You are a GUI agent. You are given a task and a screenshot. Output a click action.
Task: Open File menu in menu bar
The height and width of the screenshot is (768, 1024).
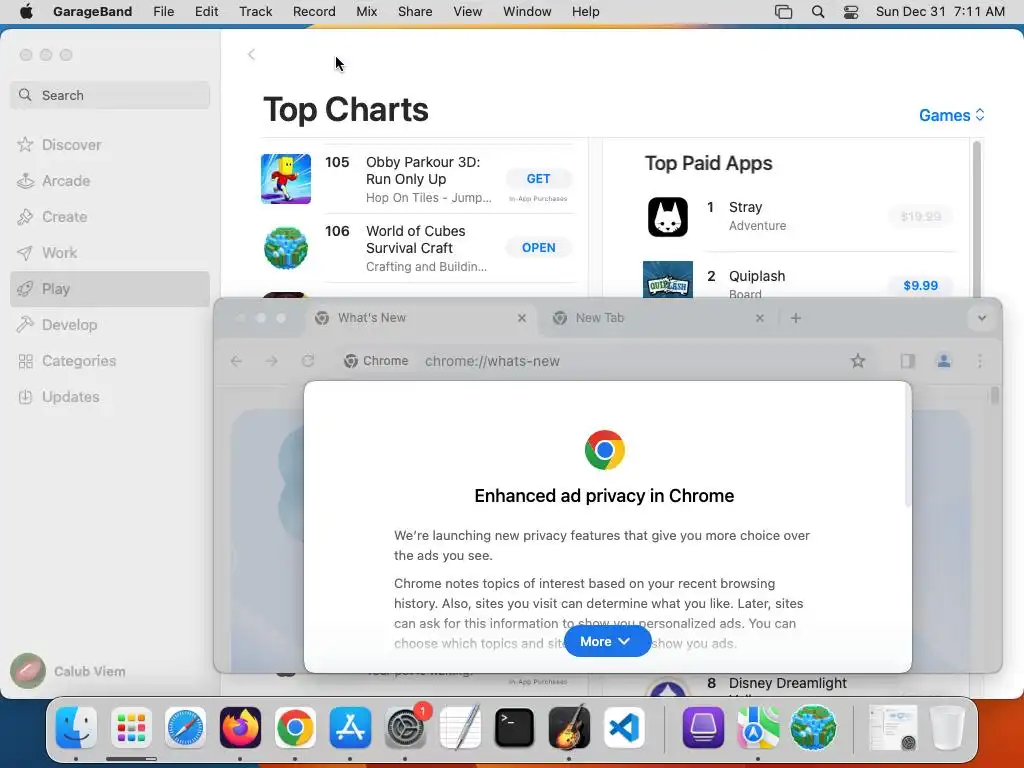point(163,11)
